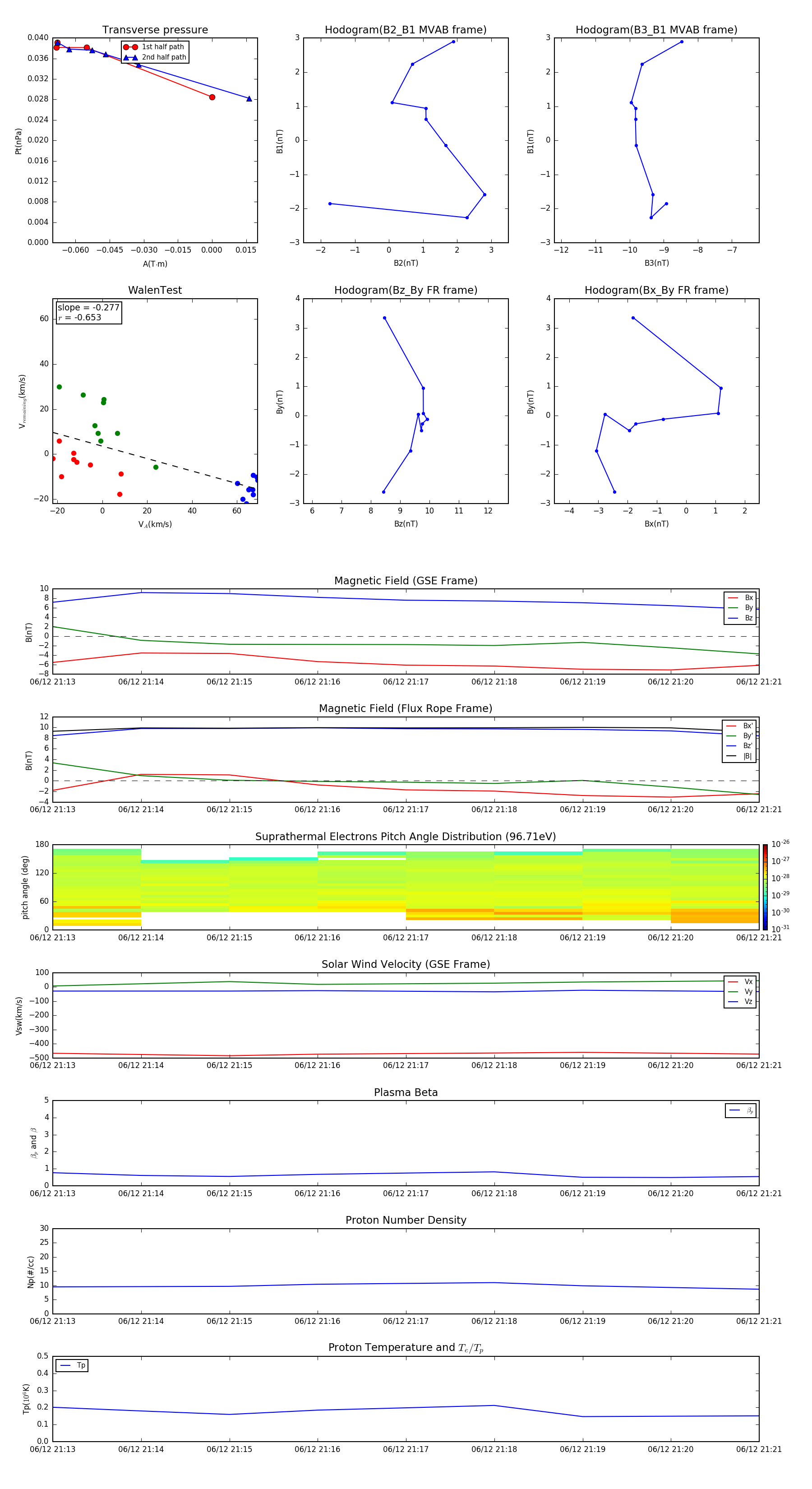Click the 'B2(nT)' x-axis label
812x1489 pixels.
[x=406, y=263]
